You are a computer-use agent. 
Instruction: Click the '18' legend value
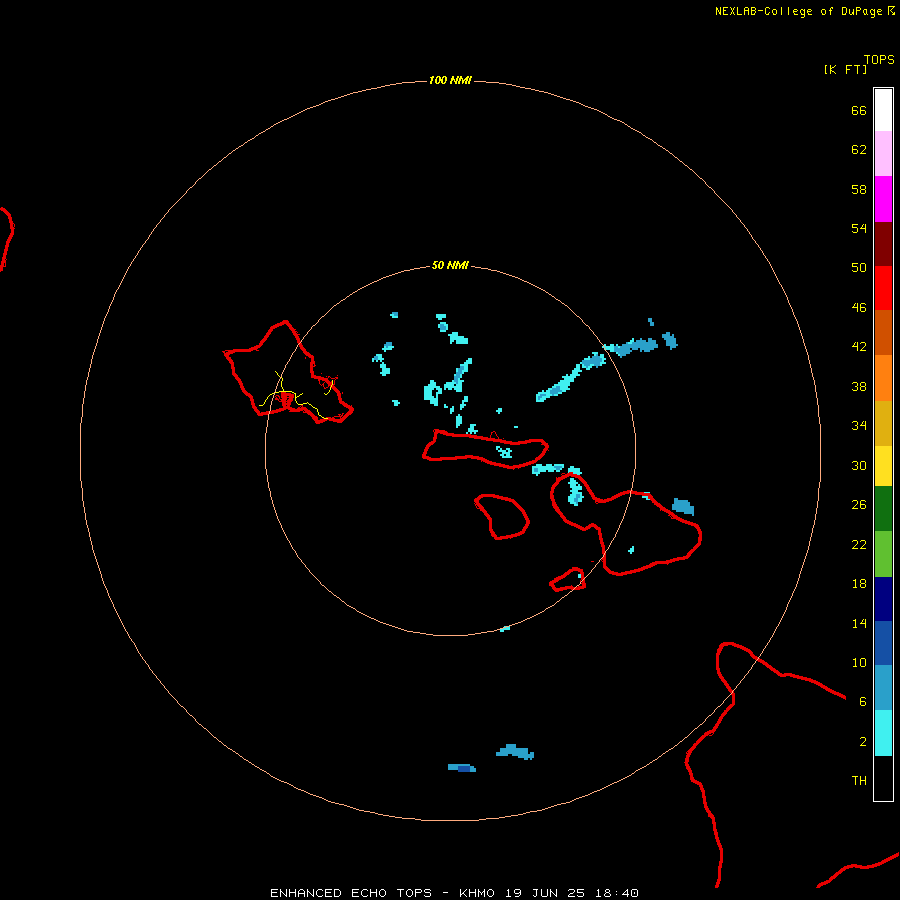[x=859, y=583]
